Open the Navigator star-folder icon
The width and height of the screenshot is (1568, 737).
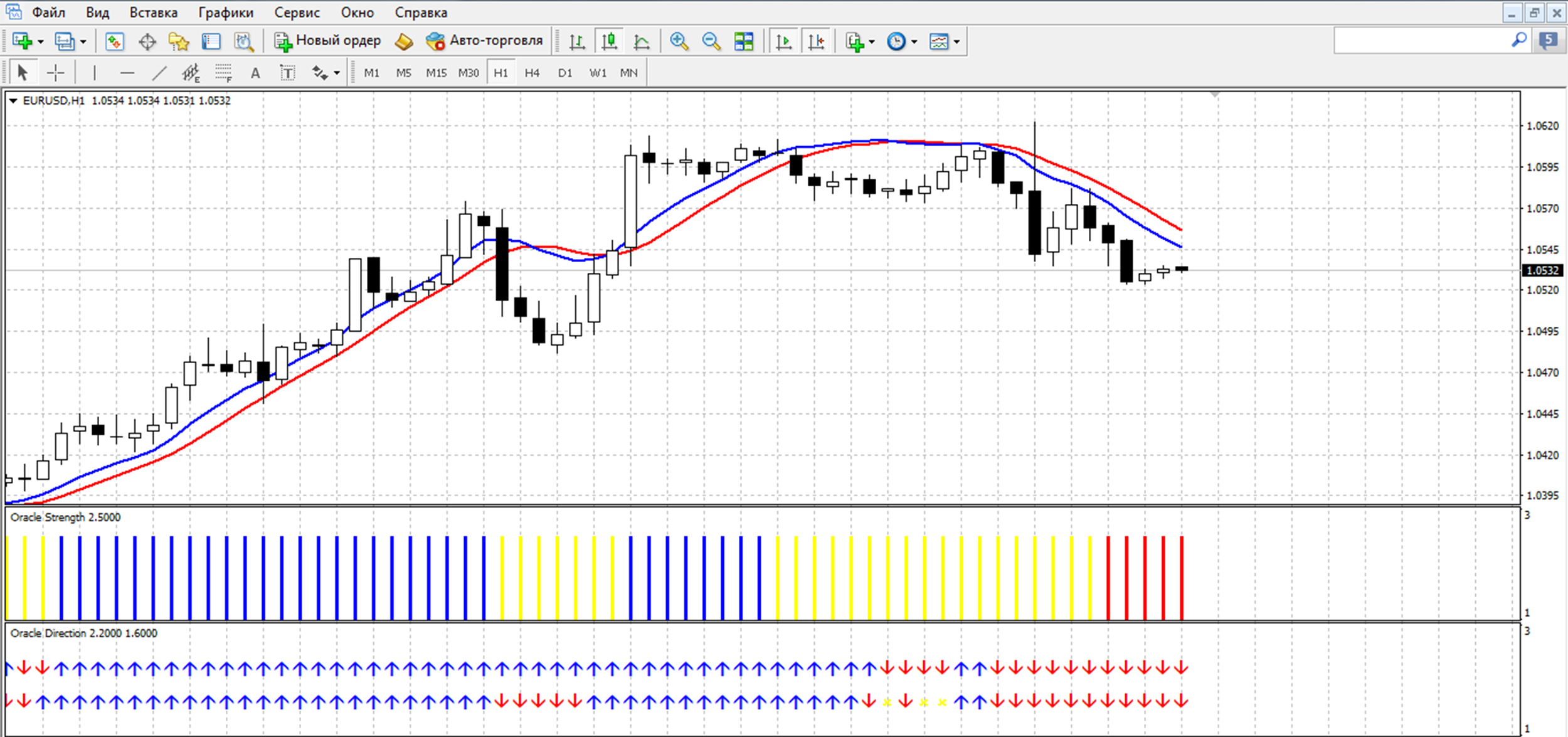[x=179, y=42]
